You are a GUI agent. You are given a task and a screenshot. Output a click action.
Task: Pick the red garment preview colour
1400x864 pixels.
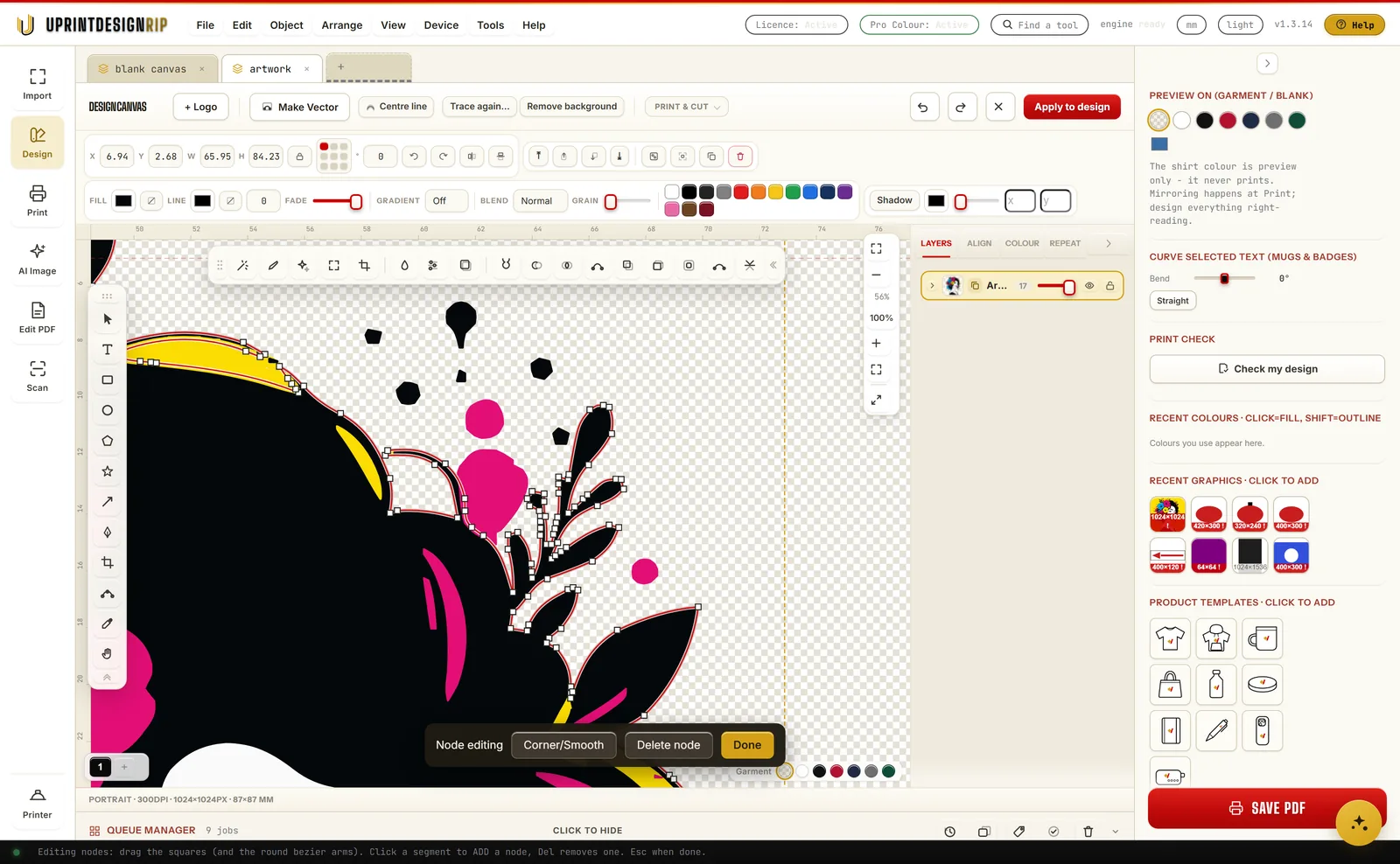point(1228,121)
